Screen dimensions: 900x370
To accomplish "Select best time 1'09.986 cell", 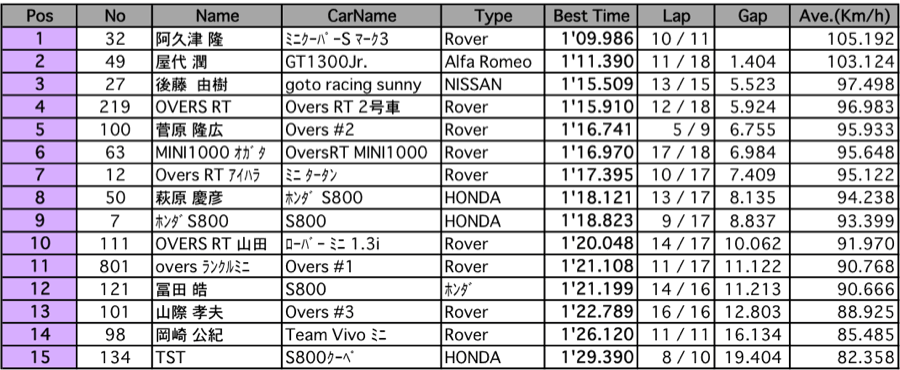I will pyautogui.click(x=590, y=39).
